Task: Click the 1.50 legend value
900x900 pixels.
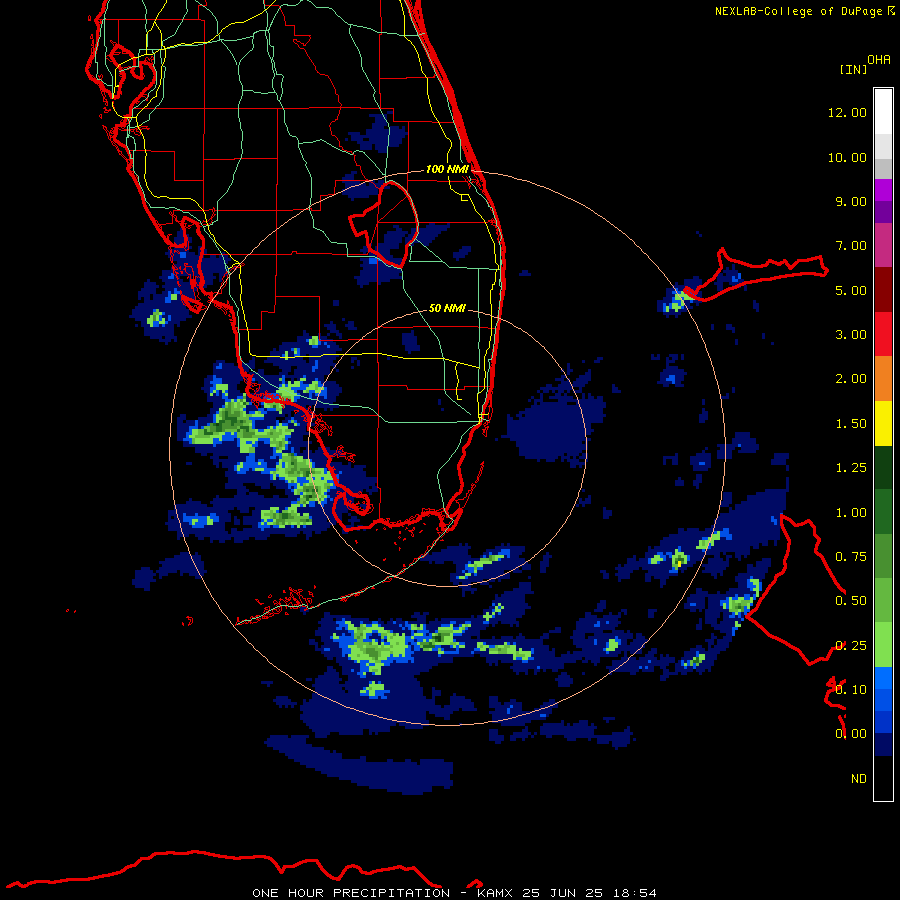Action: (x=851, y=424)
